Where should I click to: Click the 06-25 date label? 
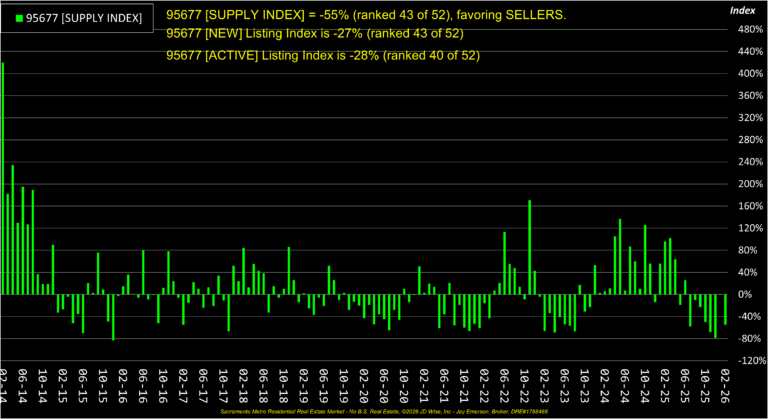click(685, 386)
